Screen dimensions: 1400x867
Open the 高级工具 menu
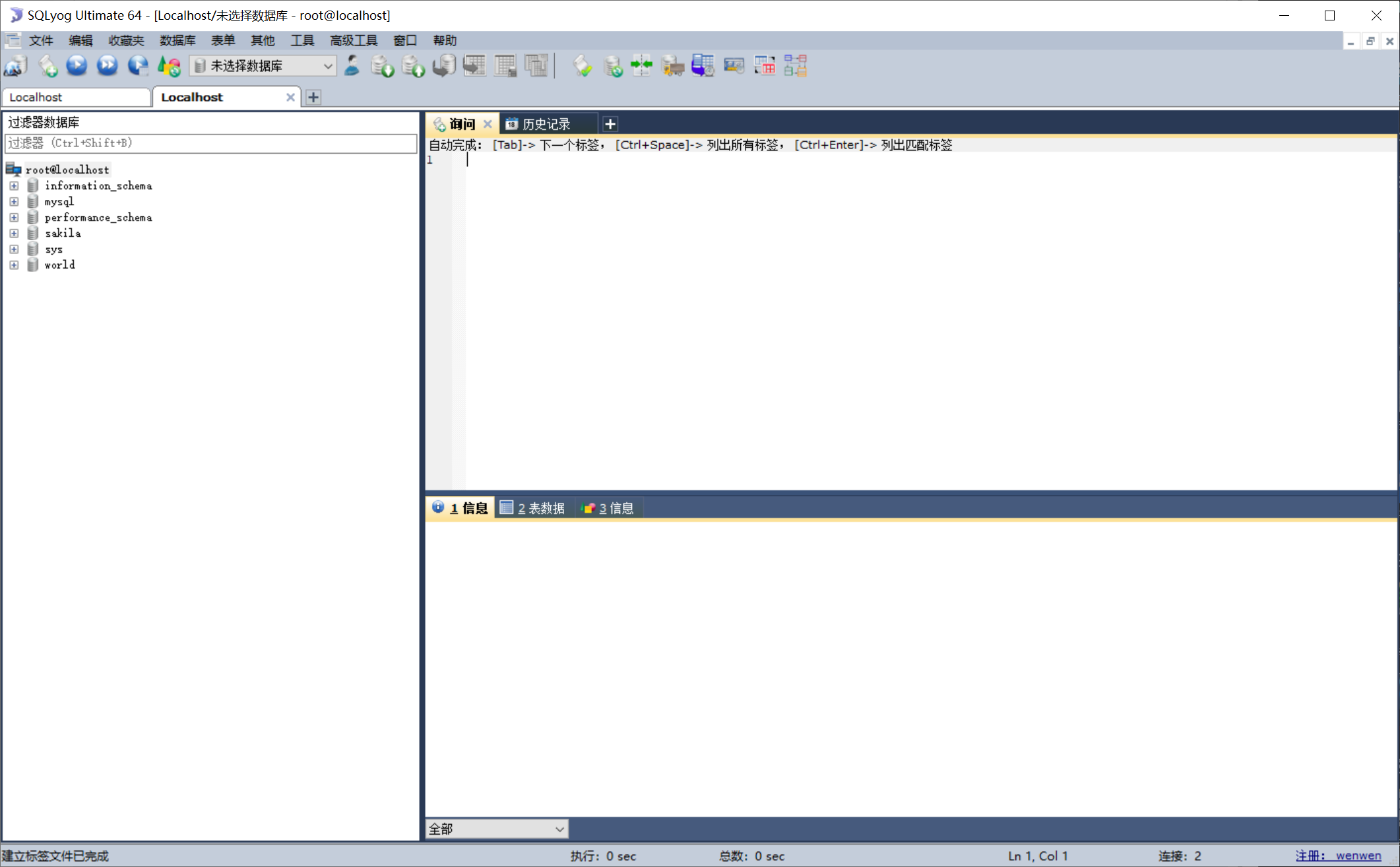tap(353, 40)
